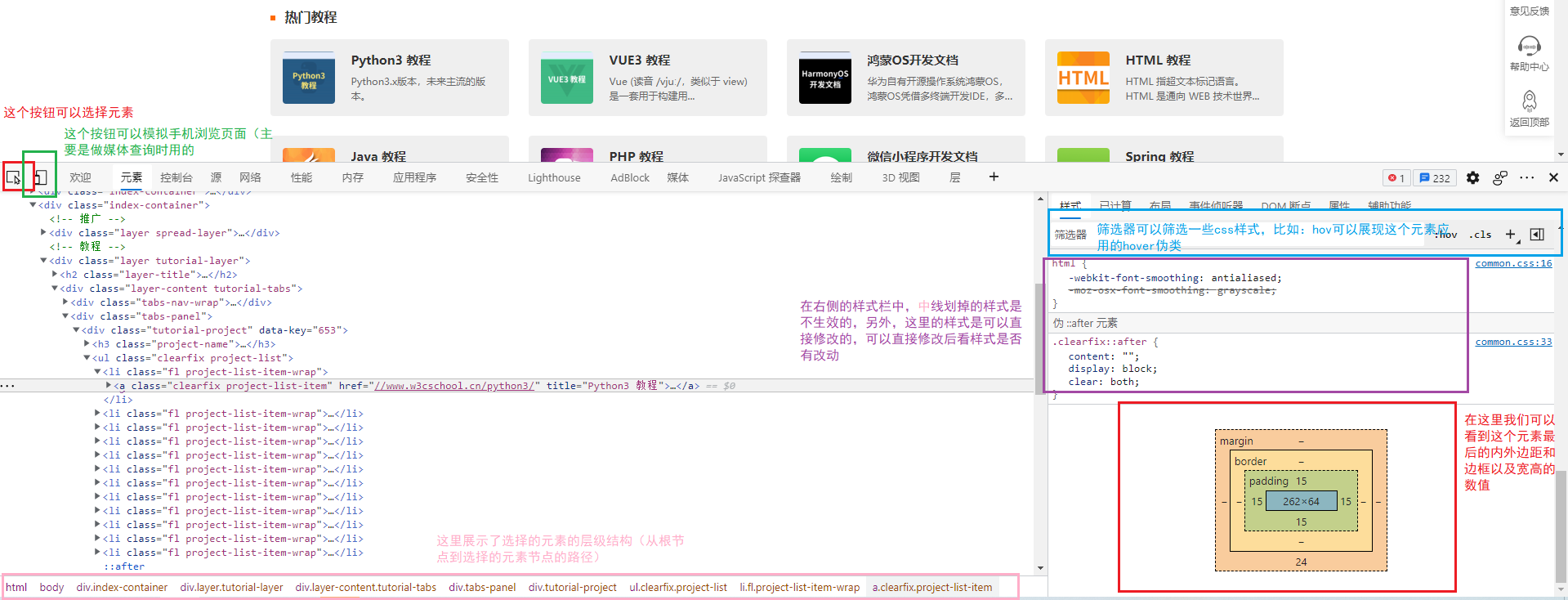Open the Lighthouse tab
Image resolution: width=1568 pixels, height=600 pixels.
pos(554,177)
